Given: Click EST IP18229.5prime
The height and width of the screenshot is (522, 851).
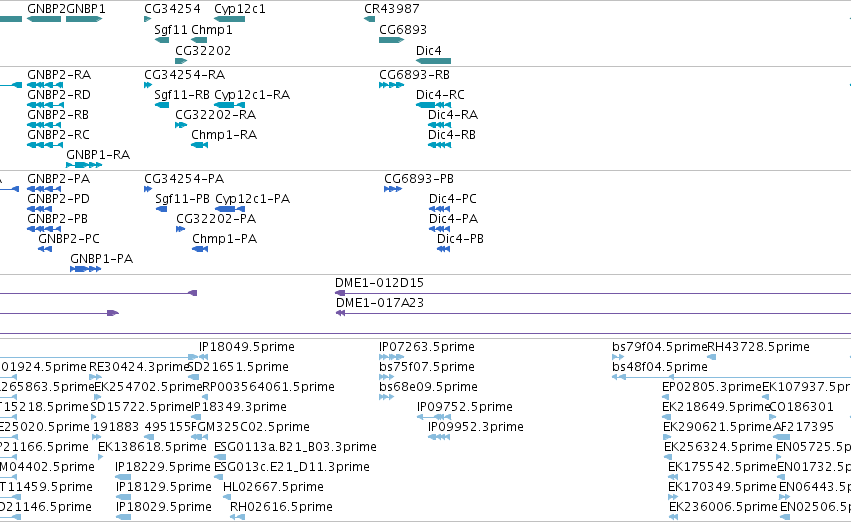Looking at the screenshot, I should click(x=163, y=467).
